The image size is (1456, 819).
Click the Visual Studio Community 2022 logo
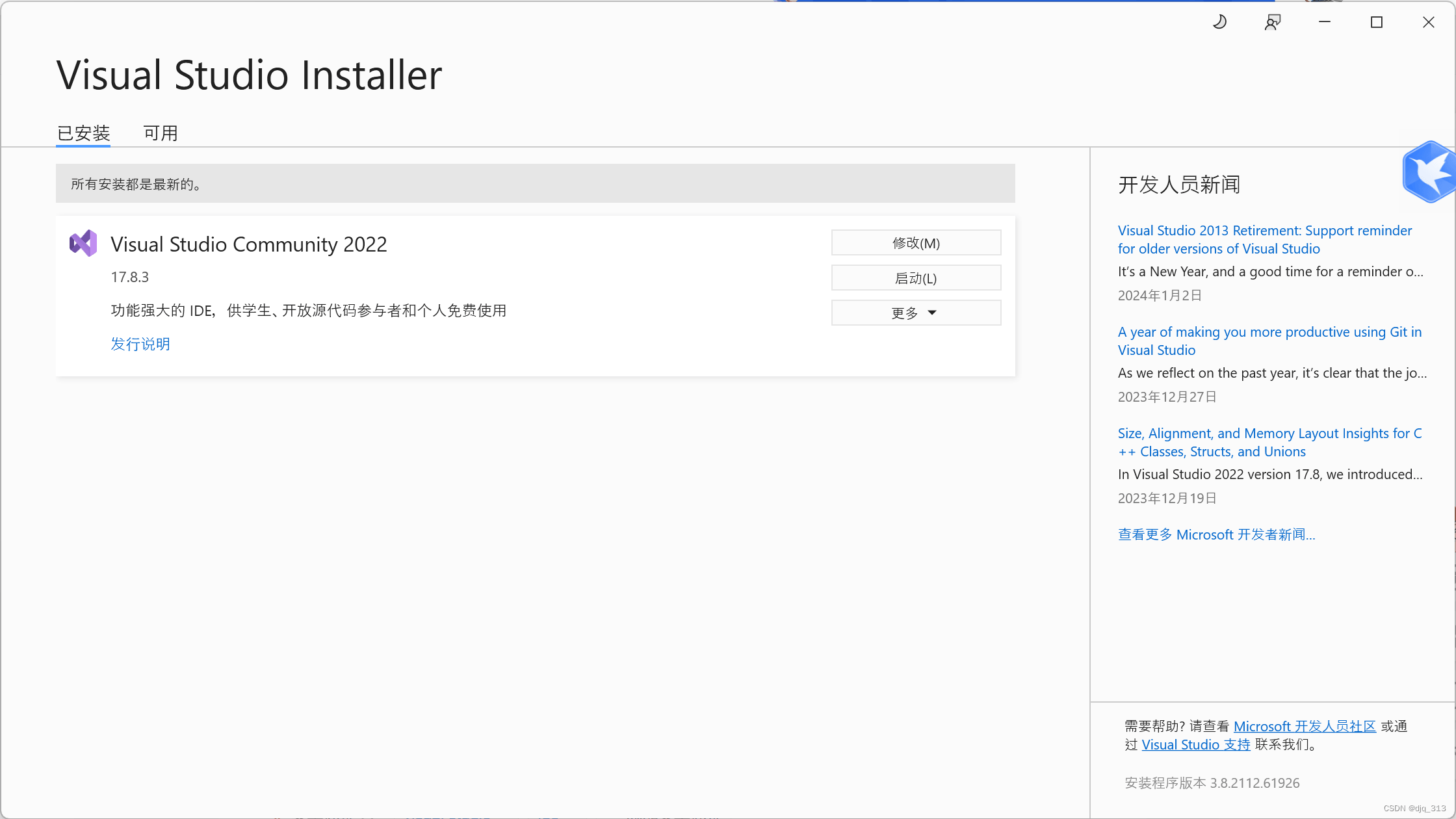[x=83, y=243]
